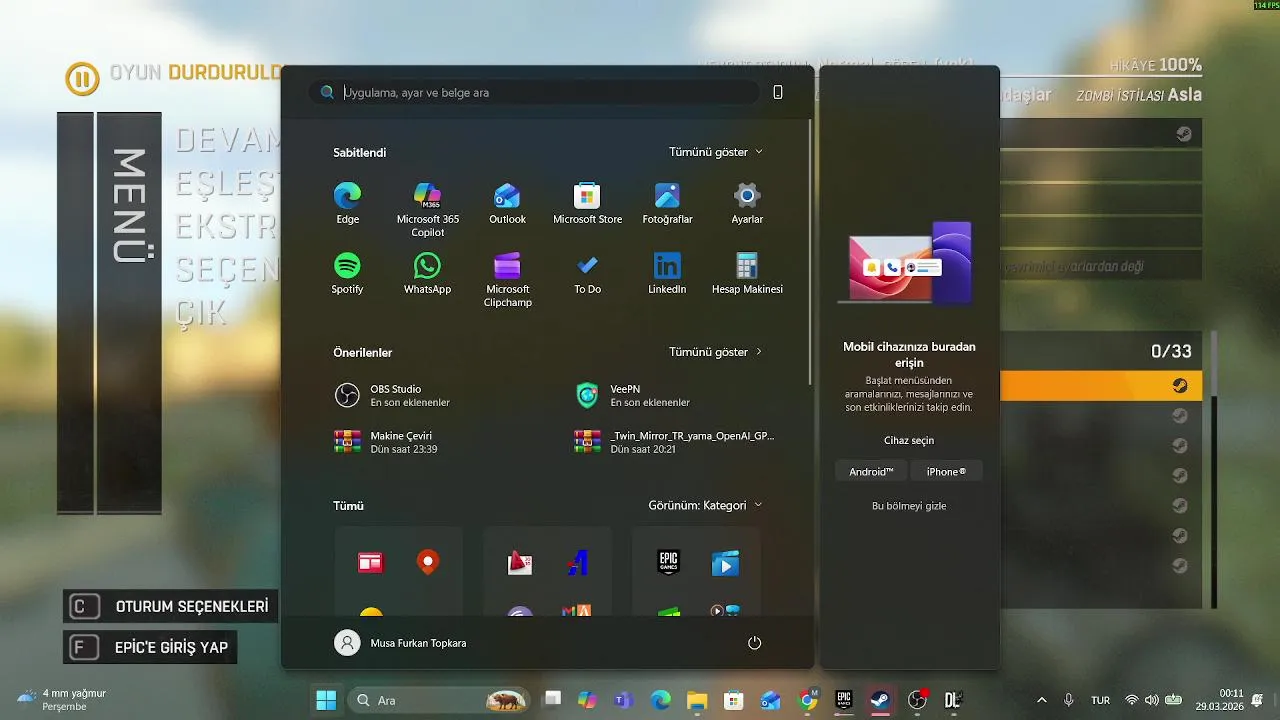The width and height of the screenshot is (1280, 720).
Task: Launch the Fotoğraflar app
Action: click(x=667, y=203)
